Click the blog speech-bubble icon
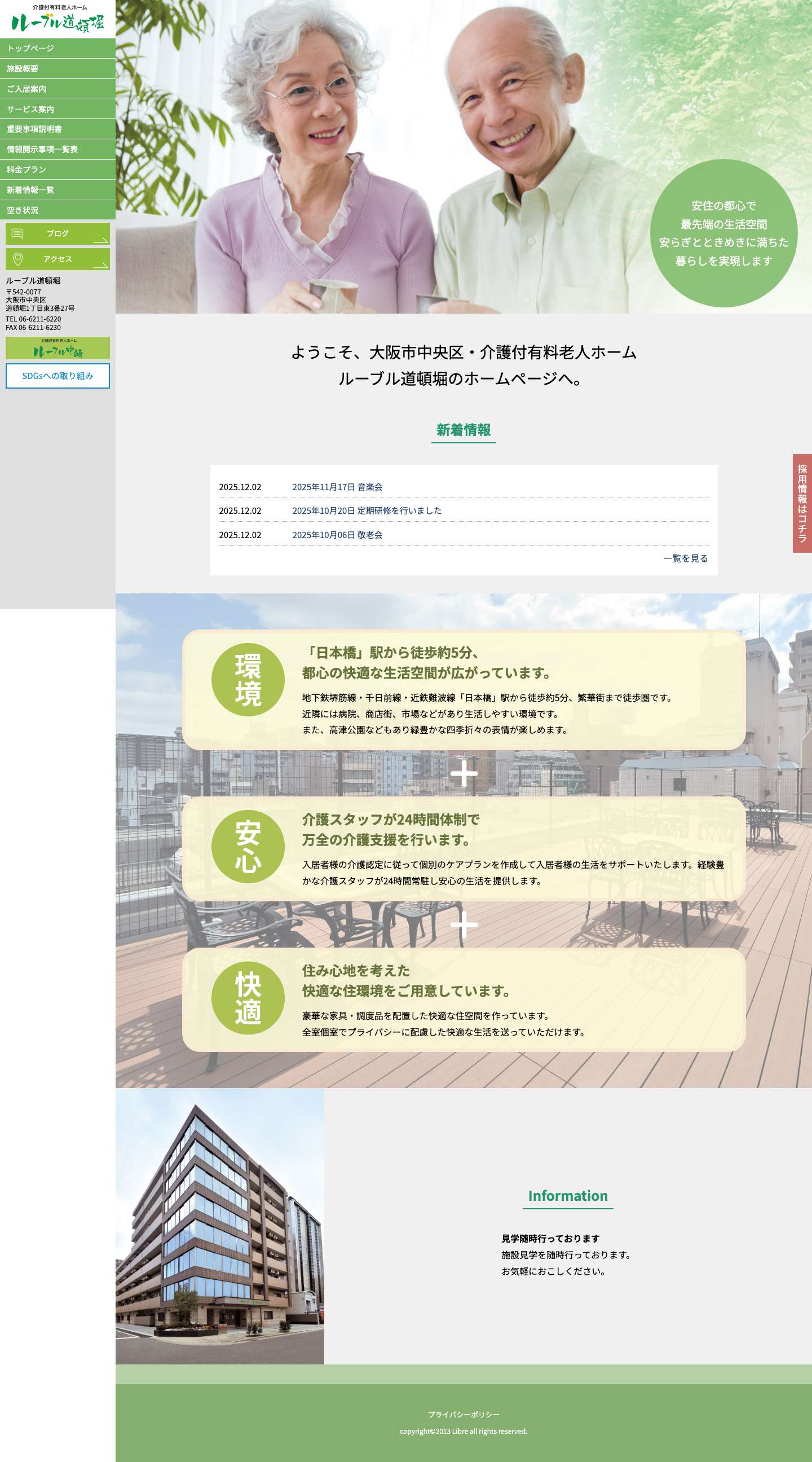The height and width of the screenshot is (1462, 812). coord(17,234)
